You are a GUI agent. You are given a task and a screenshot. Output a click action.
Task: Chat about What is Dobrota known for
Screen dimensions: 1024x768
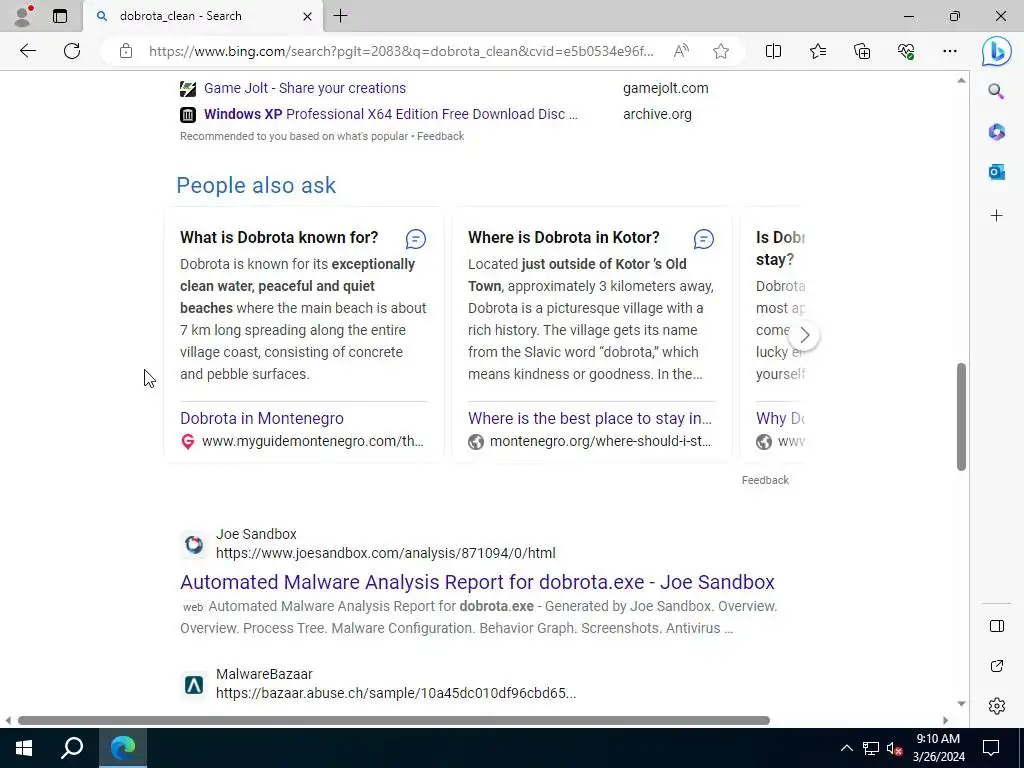tap(416, 239)
